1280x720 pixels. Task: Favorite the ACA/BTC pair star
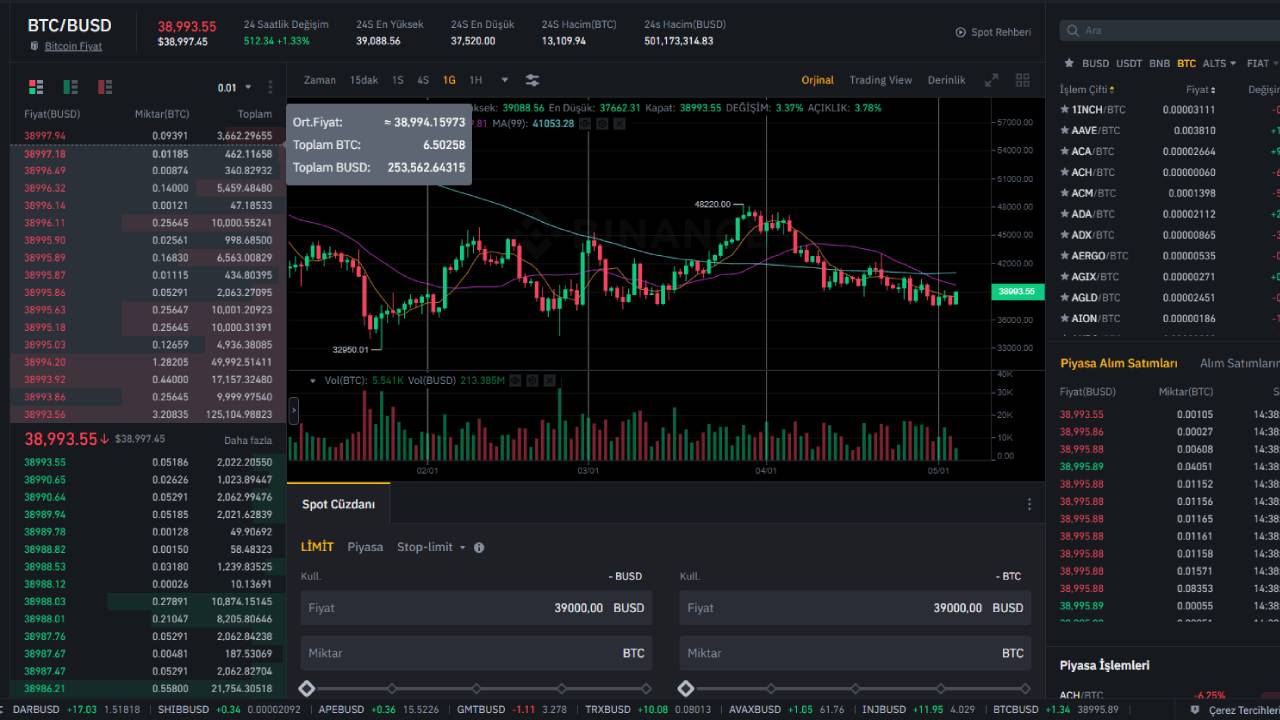1064,151
